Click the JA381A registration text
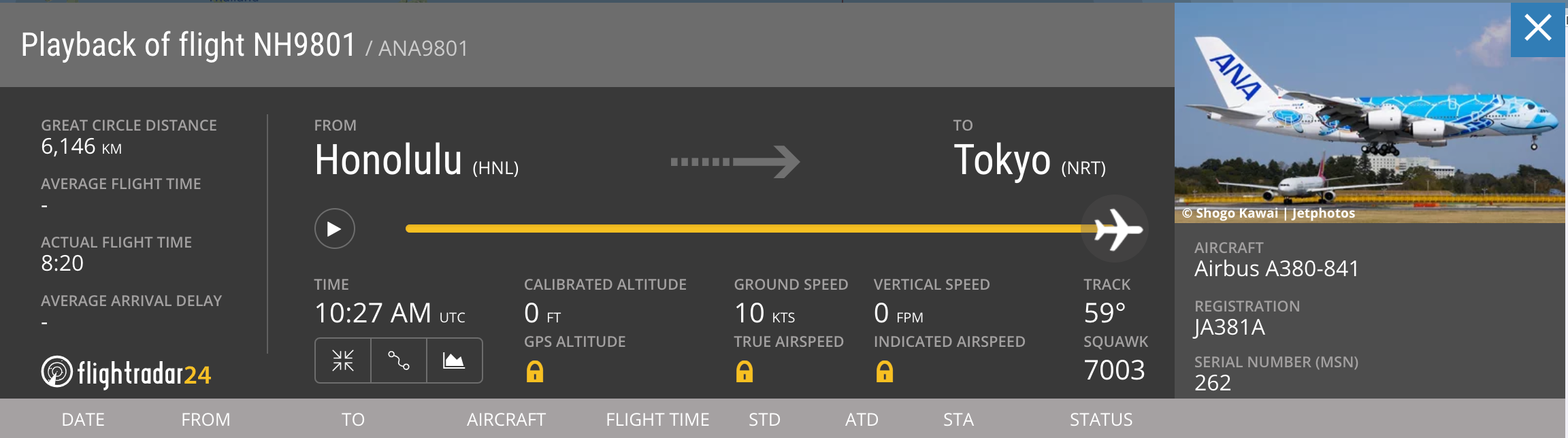The height and width of the screenshot is (438, 1568). click(1229, 328)
